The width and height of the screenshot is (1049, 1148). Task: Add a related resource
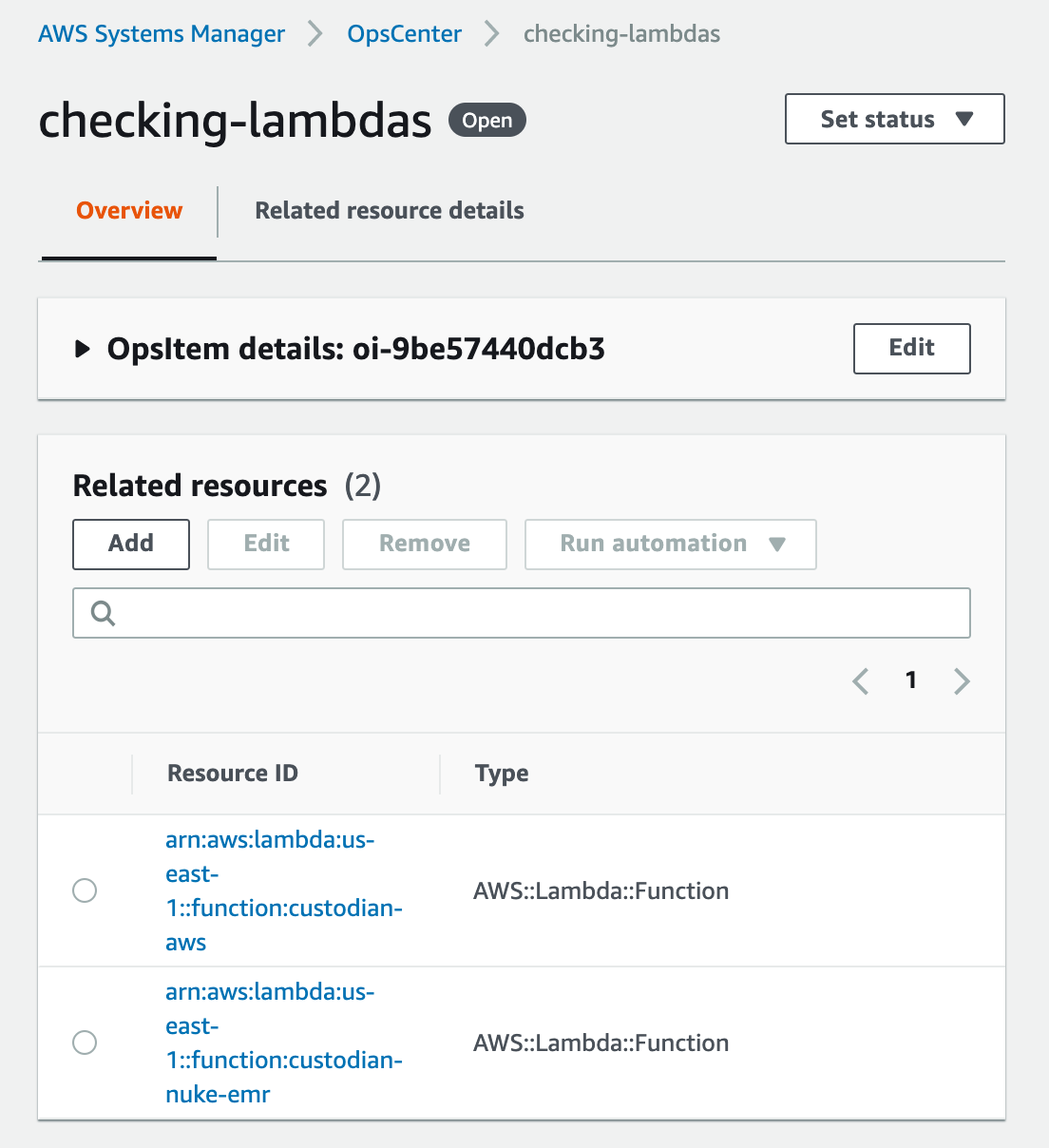click(x=131, y=544)
